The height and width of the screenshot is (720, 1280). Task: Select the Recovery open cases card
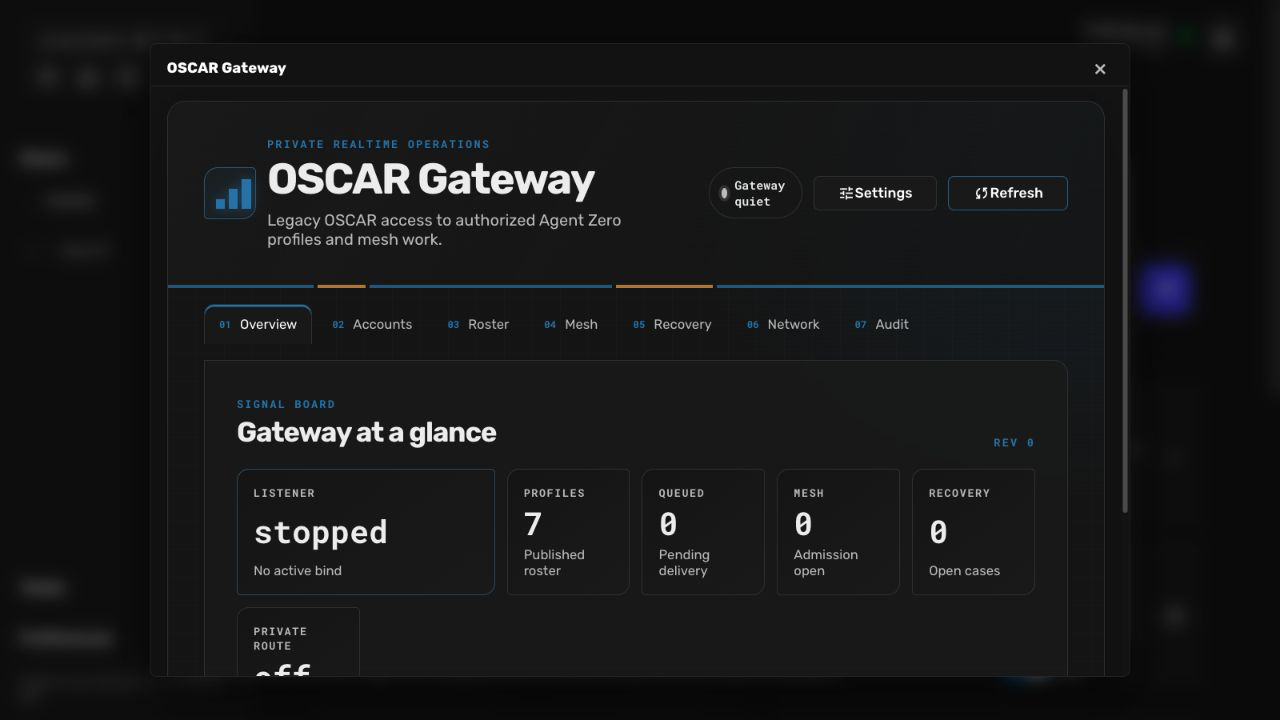[973, 532]
